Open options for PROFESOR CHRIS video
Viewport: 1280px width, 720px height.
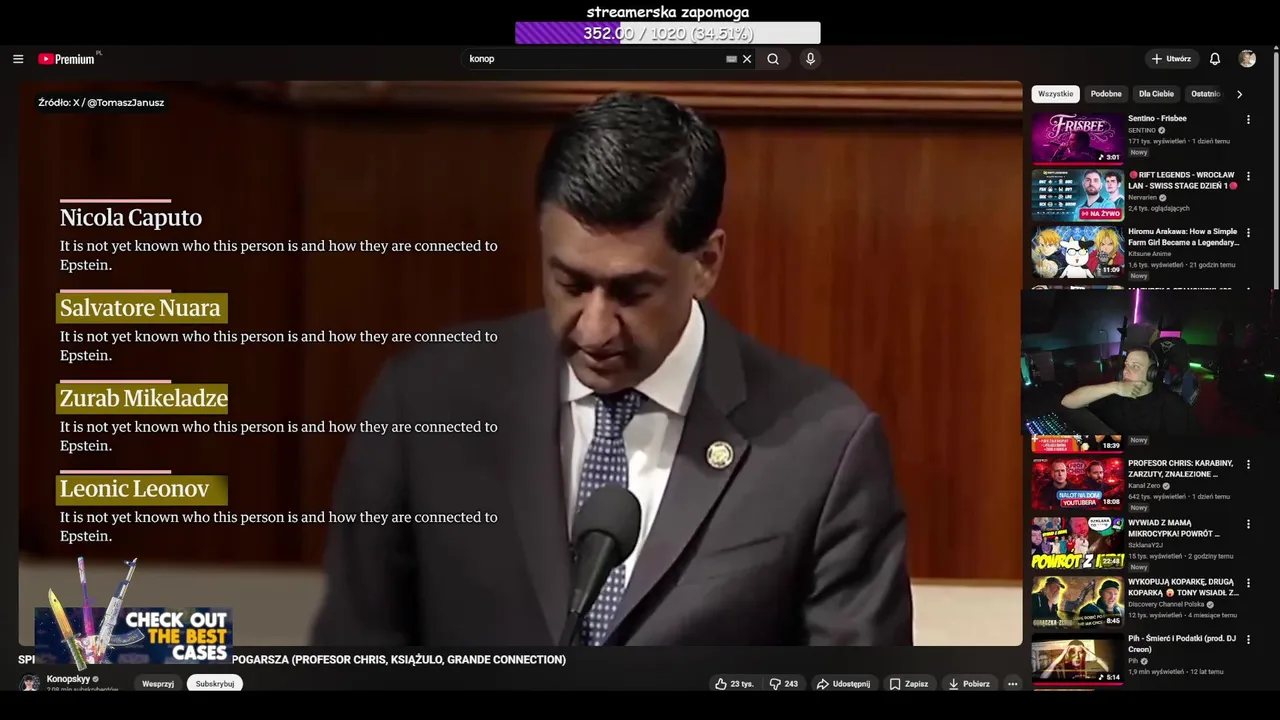(1248, 465)
